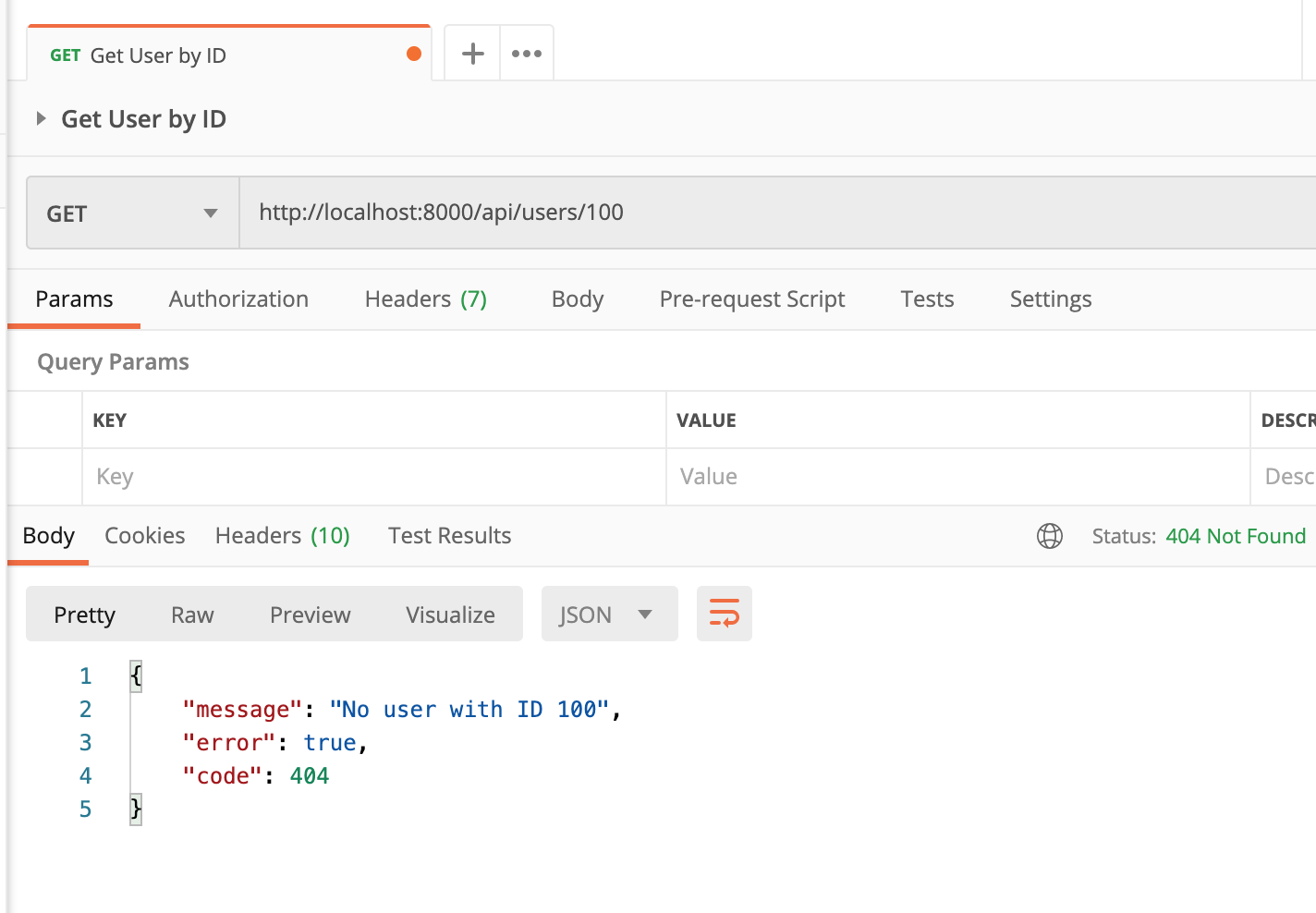Click the "error" key in response
1316x913 pixels.
pos(229,743)
